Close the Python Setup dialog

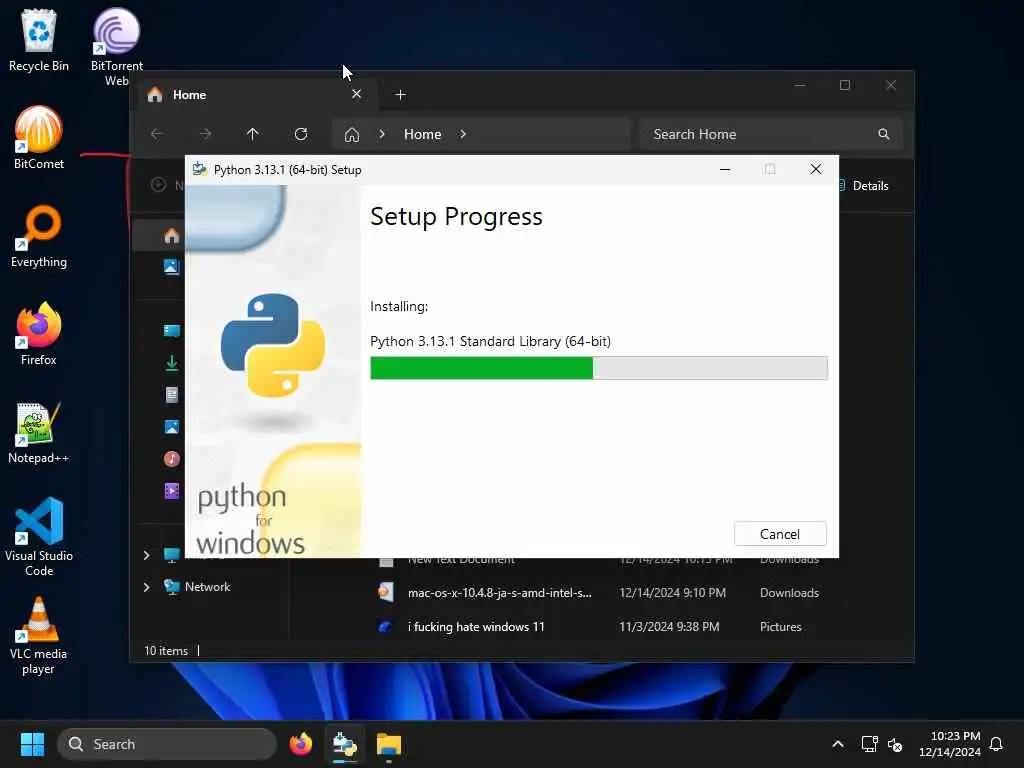coord(816,169)
